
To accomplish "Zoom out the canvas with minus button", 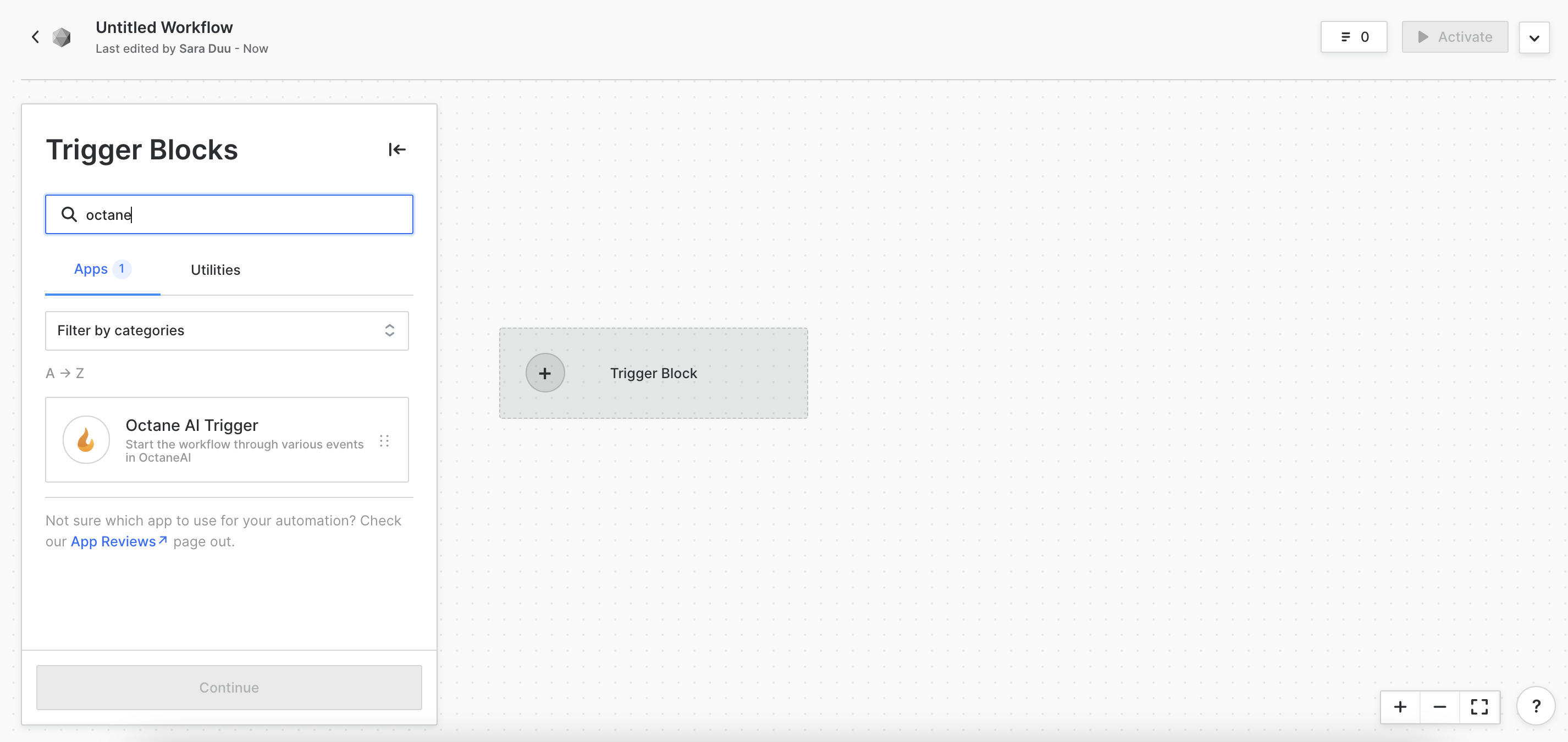I will point(1439,707).
